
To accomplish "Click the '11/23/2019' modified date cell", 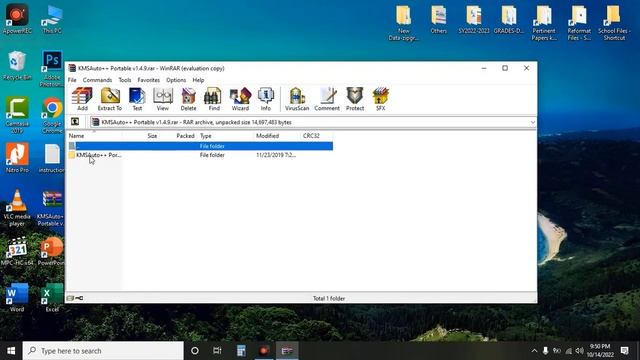I will (276, 155).
